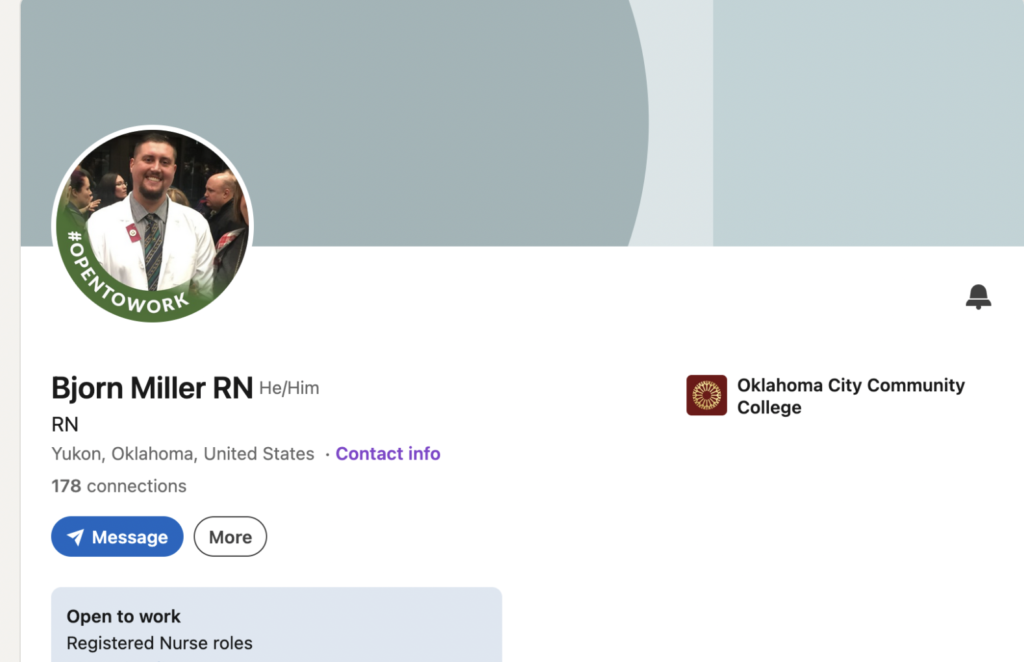The image size is (1024, 662).
Task: View the 178 connections list
Action: [118, 486]
